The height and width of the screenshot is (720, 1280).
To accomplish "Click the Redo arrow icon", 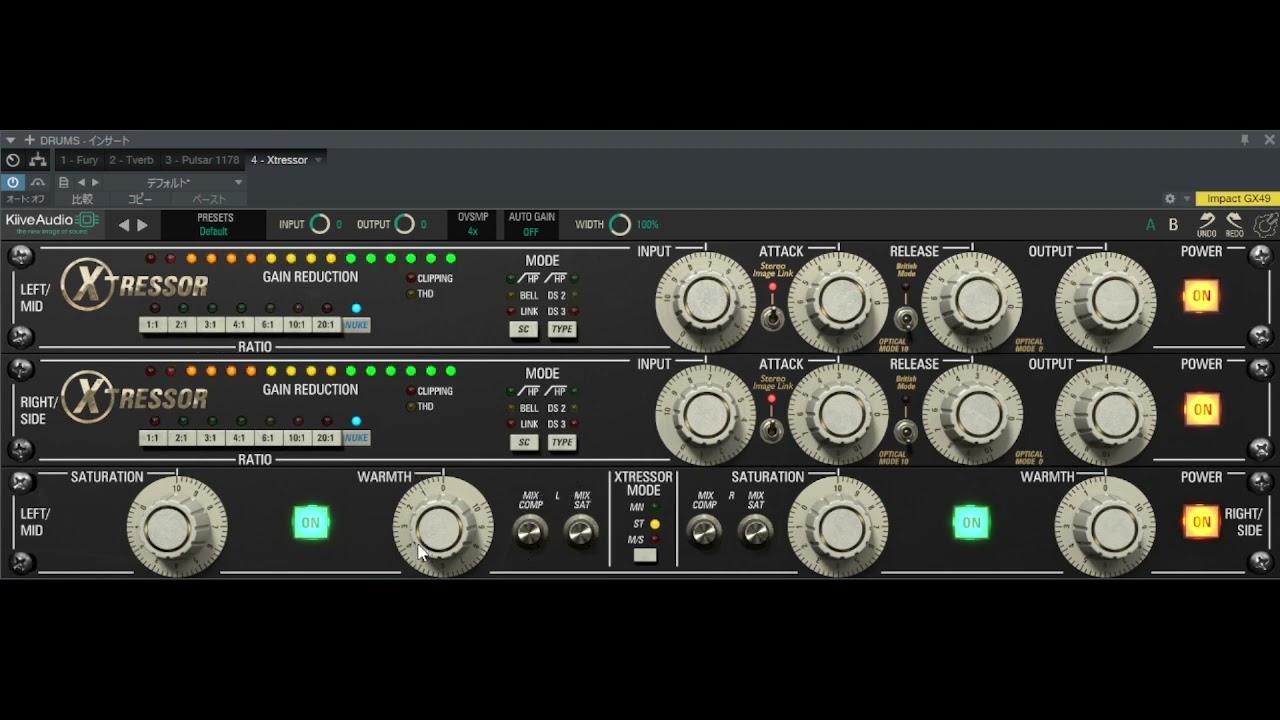I will point(1235,224).
